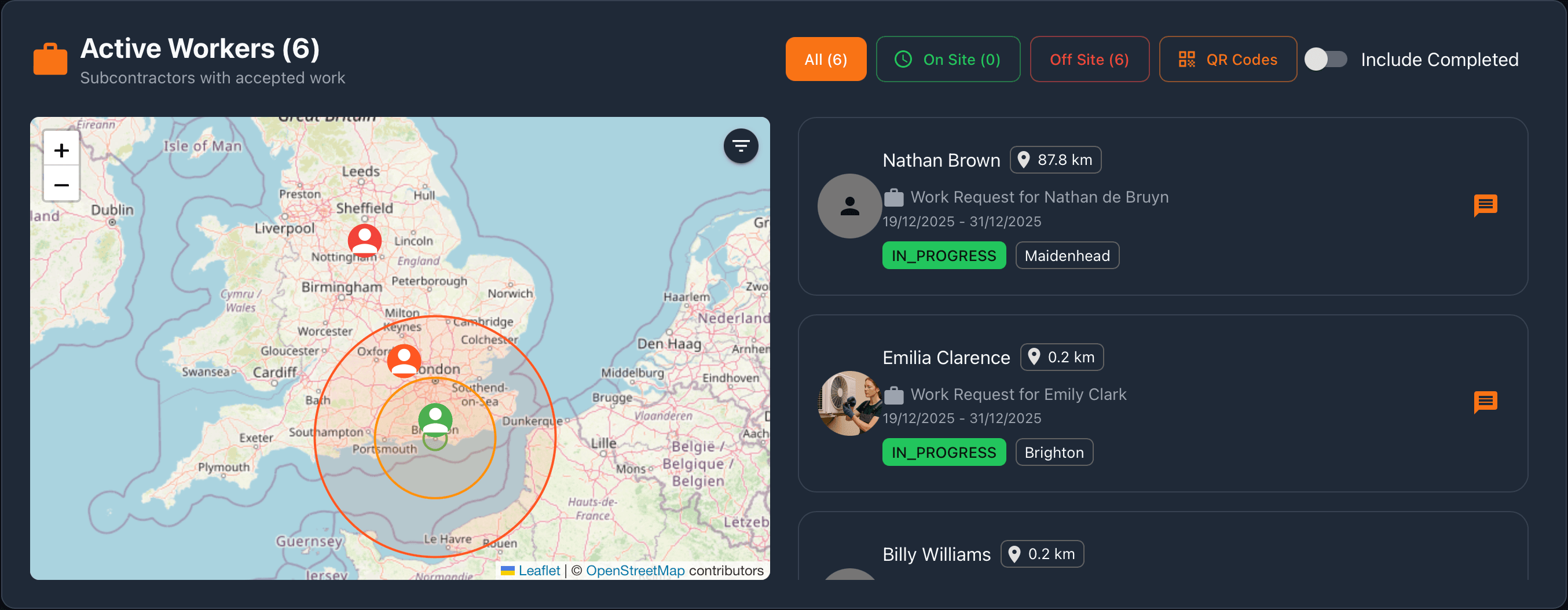Click Nathan Brown's default avatar
1568x610 pixels.
tap(849, 206)
